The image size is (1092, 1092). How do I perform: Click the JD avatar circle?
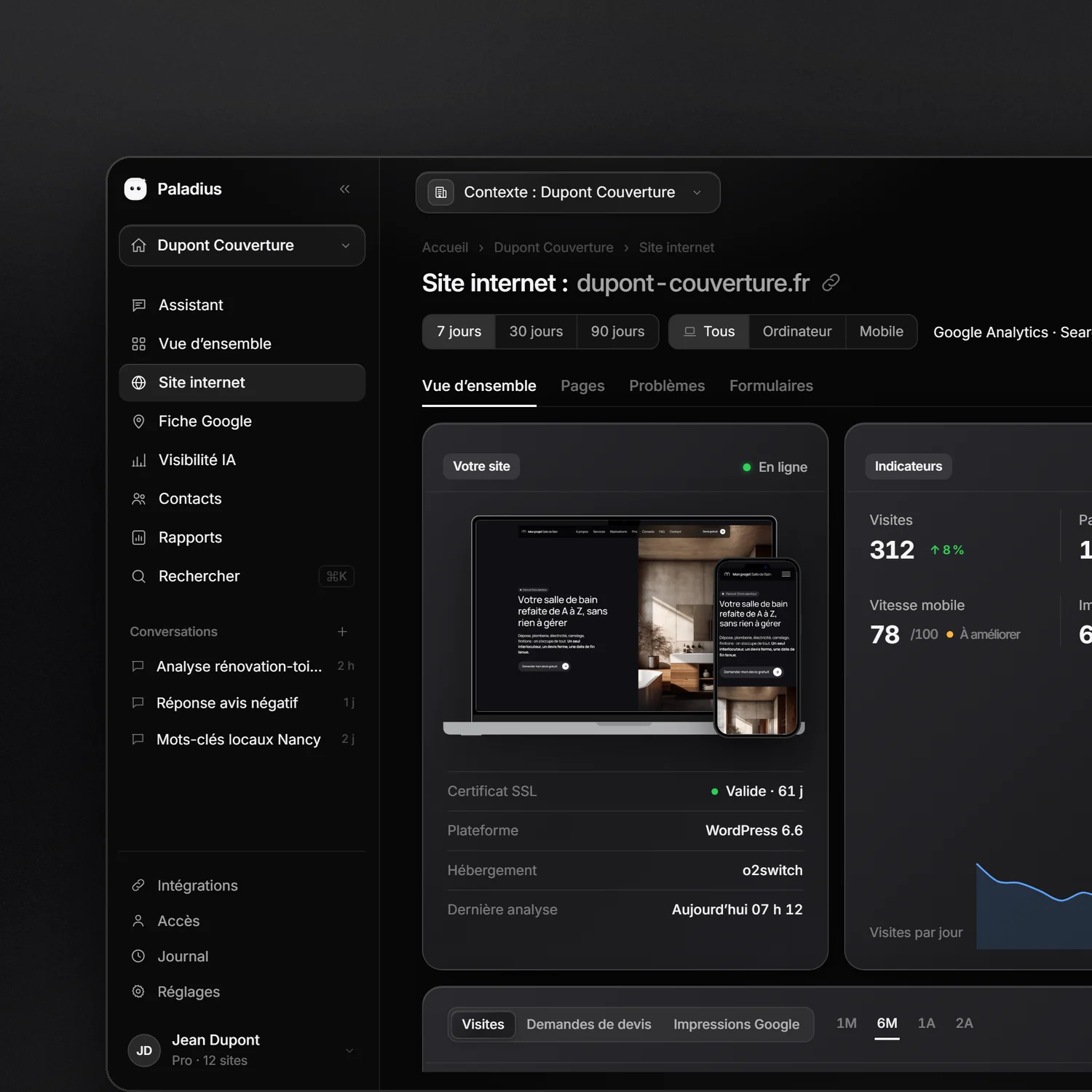(x=144, y=1051)
